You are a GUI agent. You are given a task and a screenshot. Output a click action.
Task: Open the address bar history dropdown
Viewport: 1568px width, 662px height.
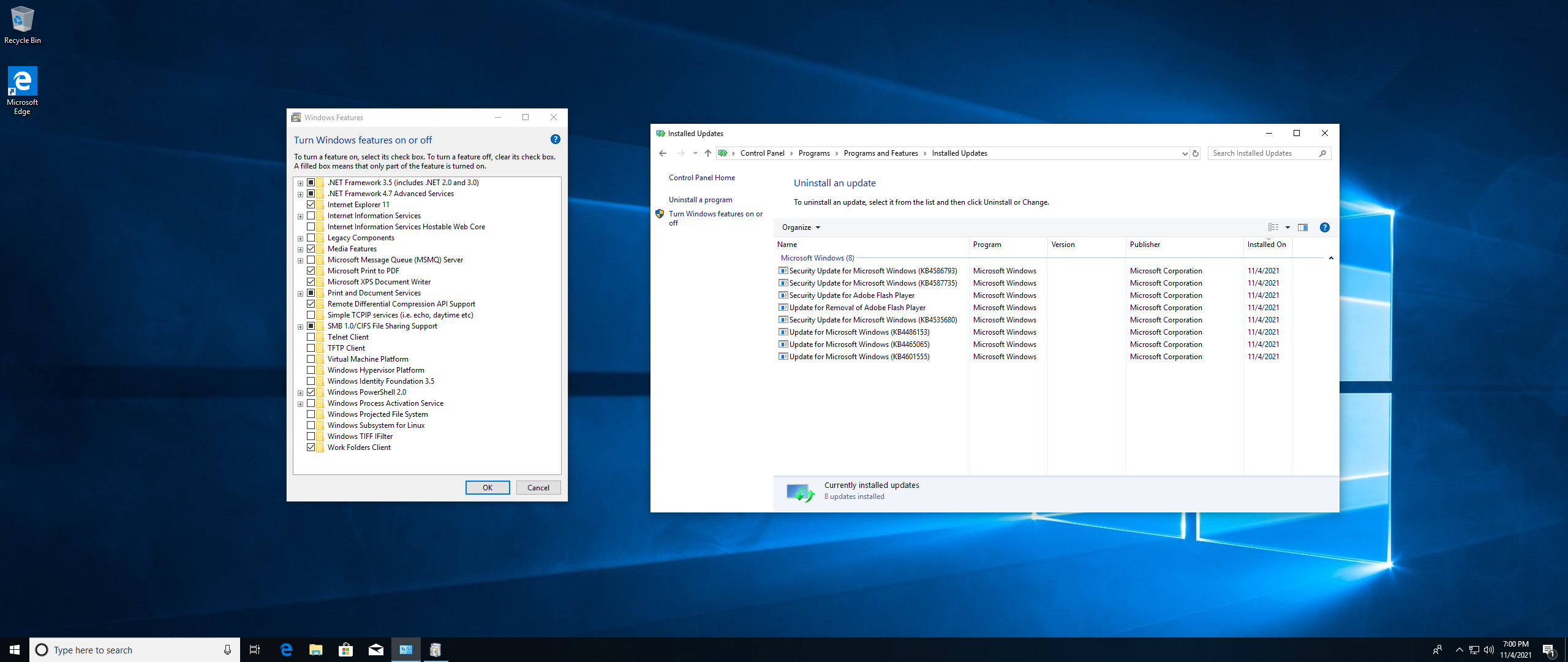pos(1185,154)
